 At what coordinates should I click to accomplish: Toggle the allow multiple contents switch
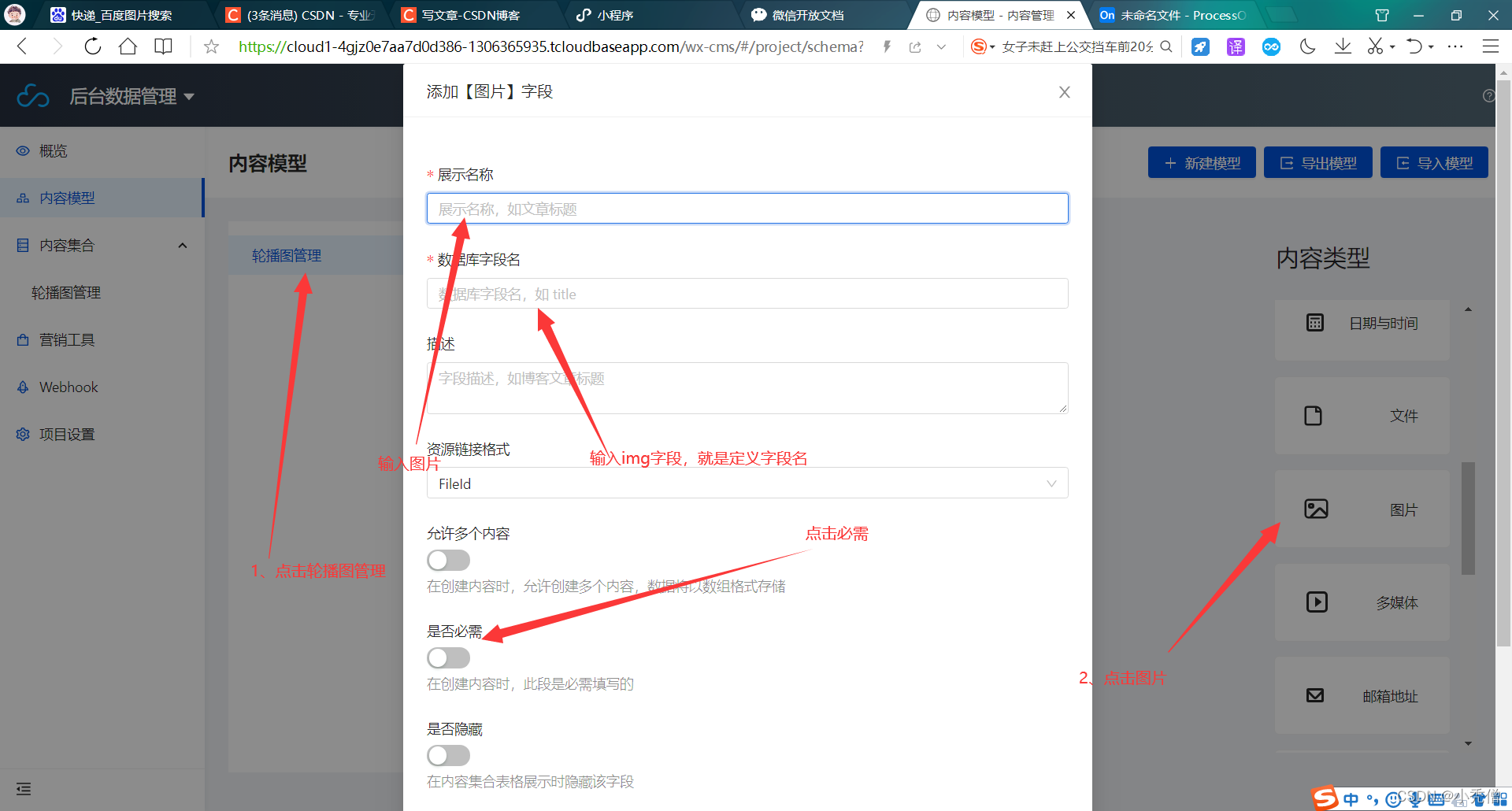pos(448,561)
